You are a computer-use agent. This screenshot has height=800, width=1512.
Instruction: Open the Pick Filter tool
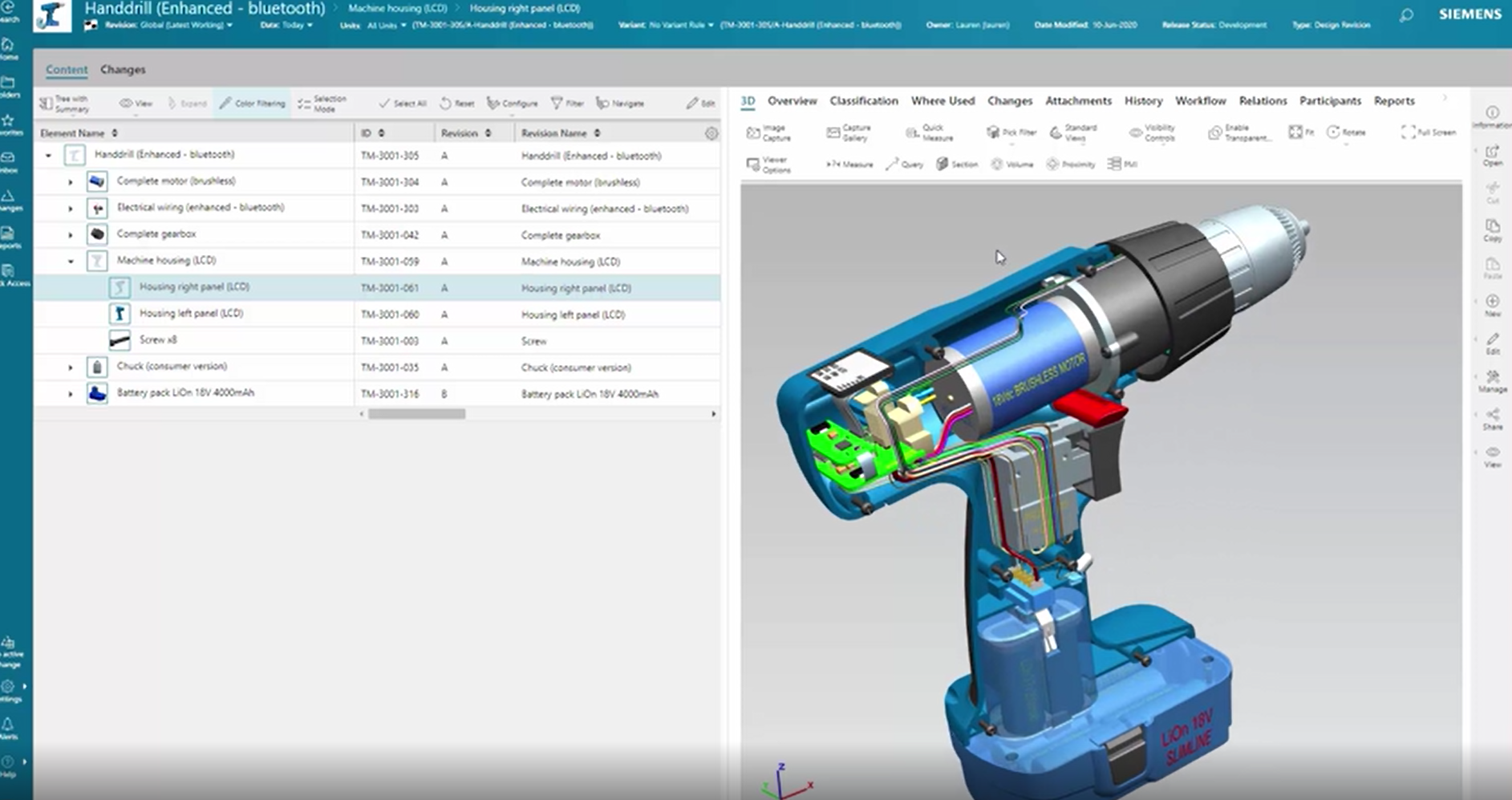coord(1011,132)
